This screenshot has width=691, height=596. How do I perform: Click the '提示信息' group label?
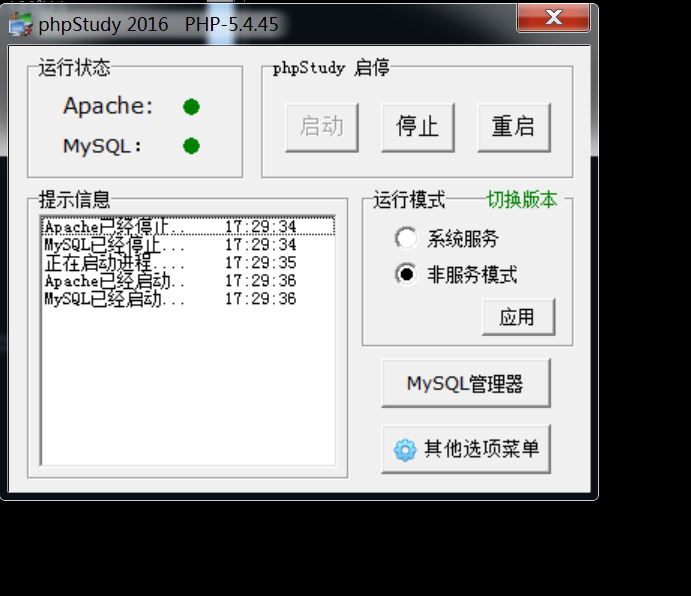click(74, 200)
